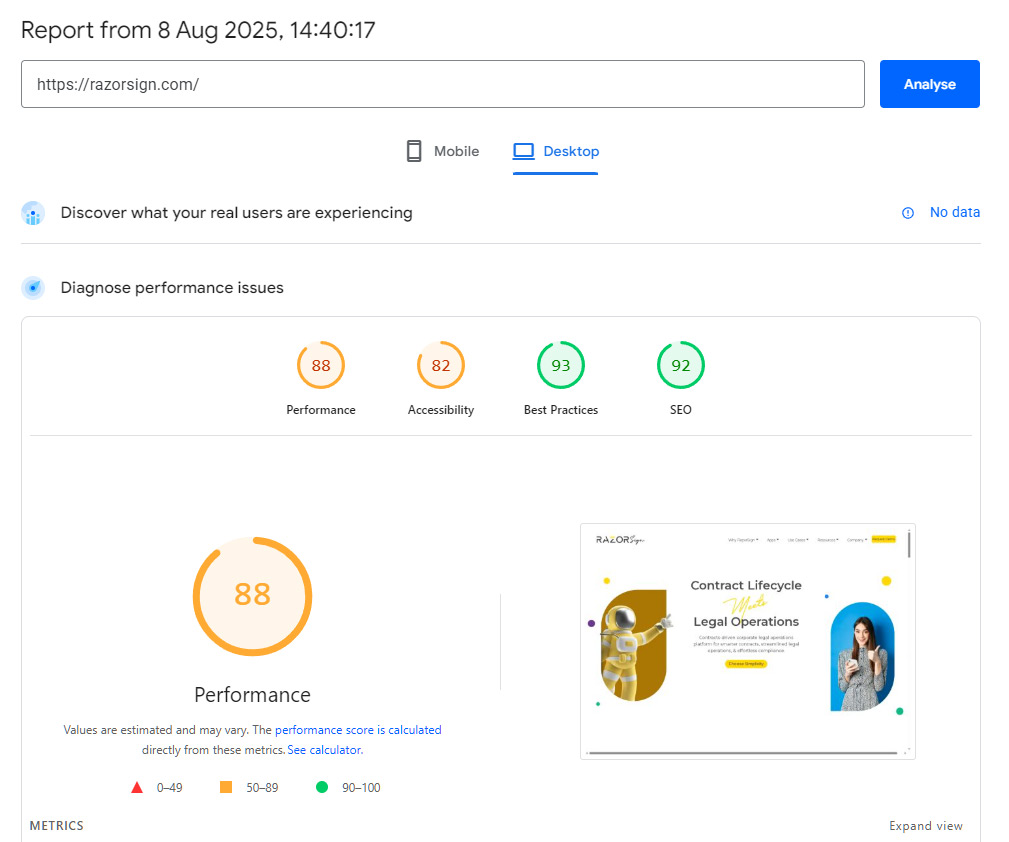Focus the URL input field with razorsign.com
1009x842 pixels.
click(x=443, y=84)
